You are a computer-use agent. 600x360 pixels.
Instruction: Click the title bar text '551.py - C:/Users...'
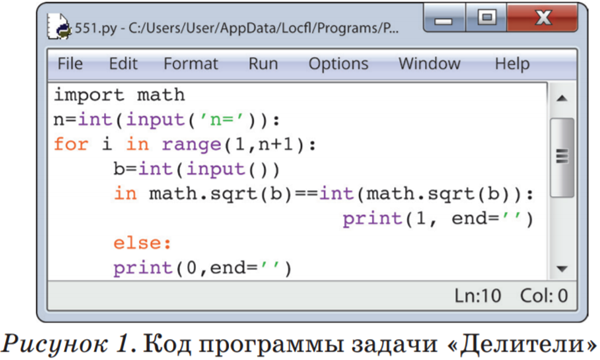pyautogui.click(x=236, y=28)
